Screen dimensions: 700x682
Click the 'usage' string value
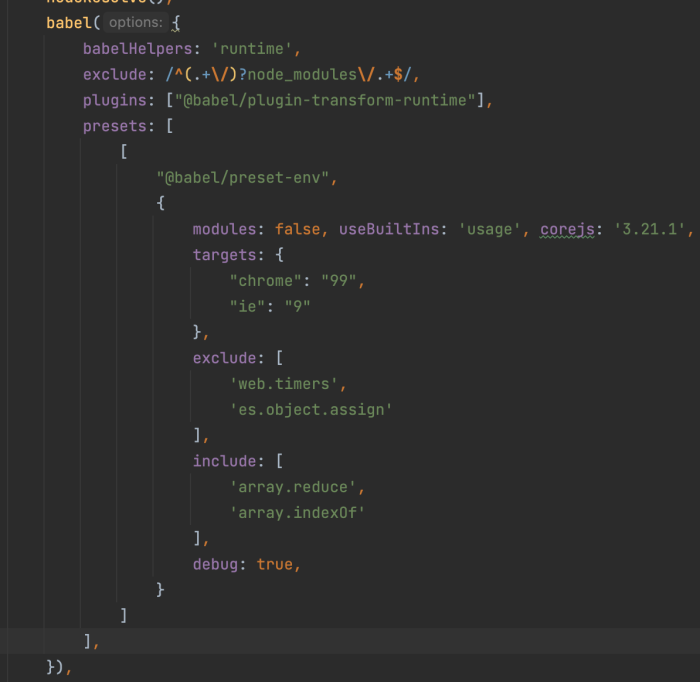(489, 229)
